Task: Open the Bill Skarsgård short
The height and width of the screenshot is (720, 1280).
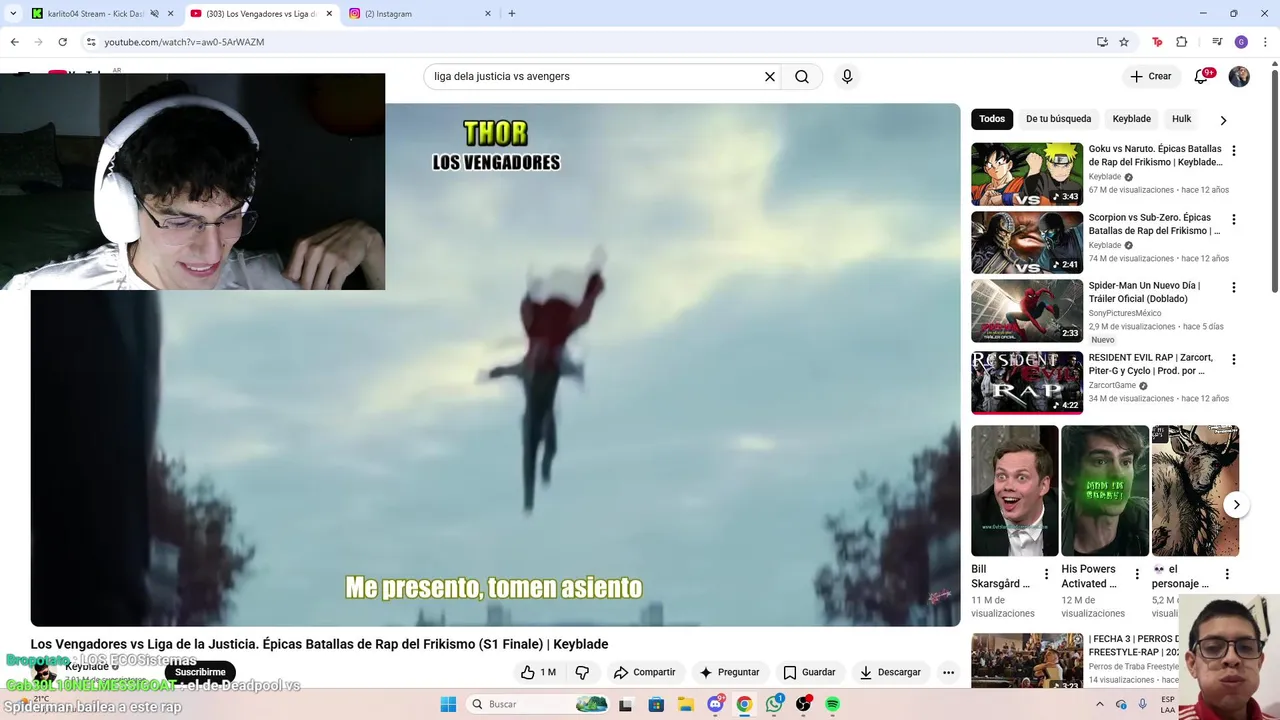Action: click(x=1014, y=491)
